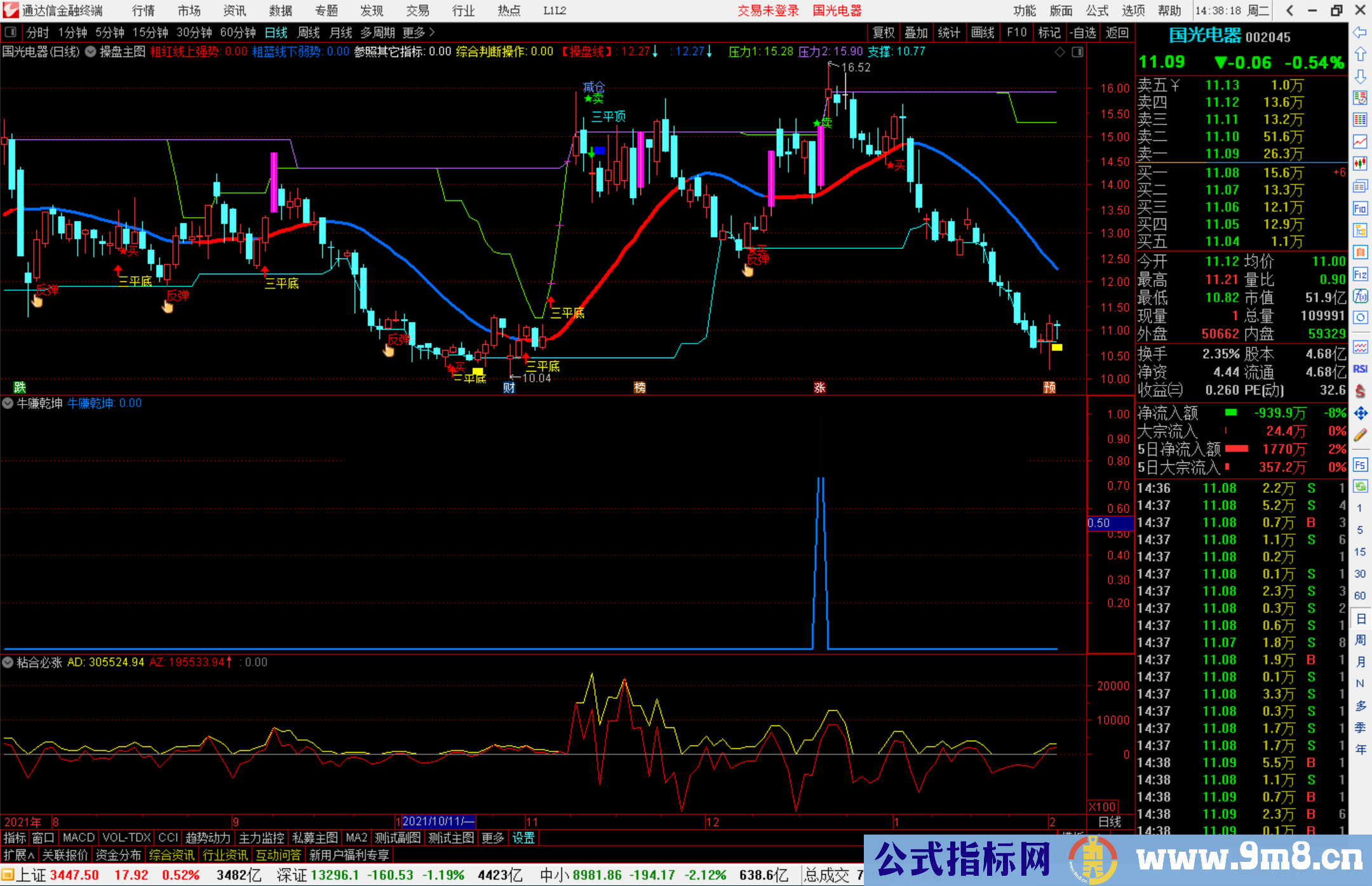
Task: Select the 周 period in right sidebar
Action: (1360, 640)
